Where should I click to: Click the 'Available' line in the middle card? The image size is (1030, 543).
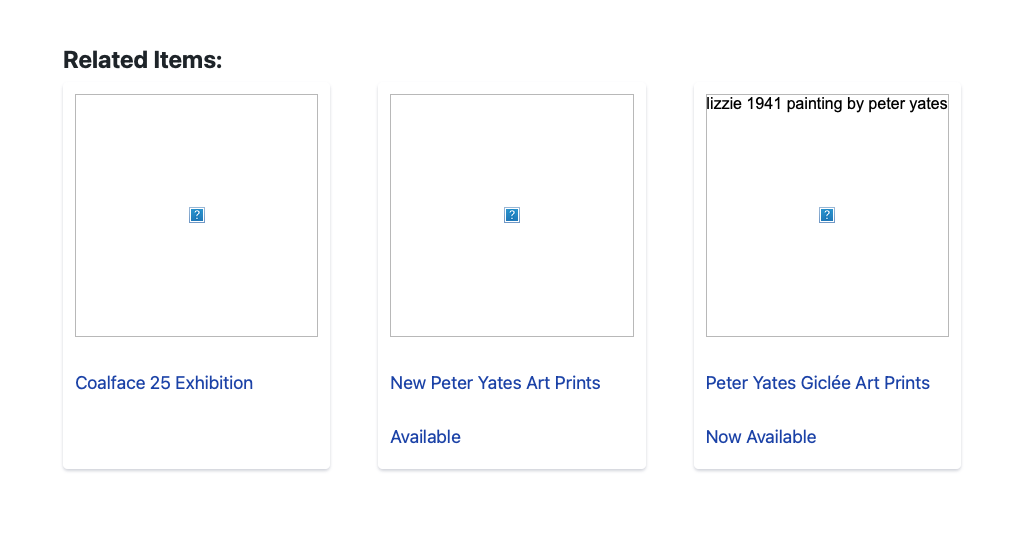pyautogui.click(x=425, y=437)
